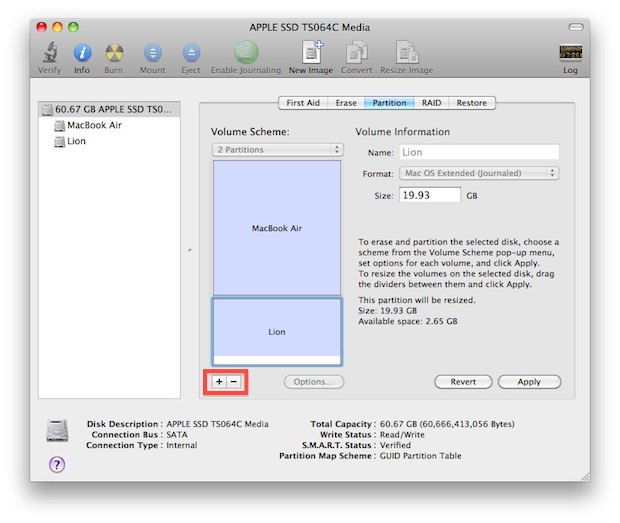Select the Lion volume in sidebar
Image resolution: width=620 pixels, height=523 pixels.
(x=70, y=141)
